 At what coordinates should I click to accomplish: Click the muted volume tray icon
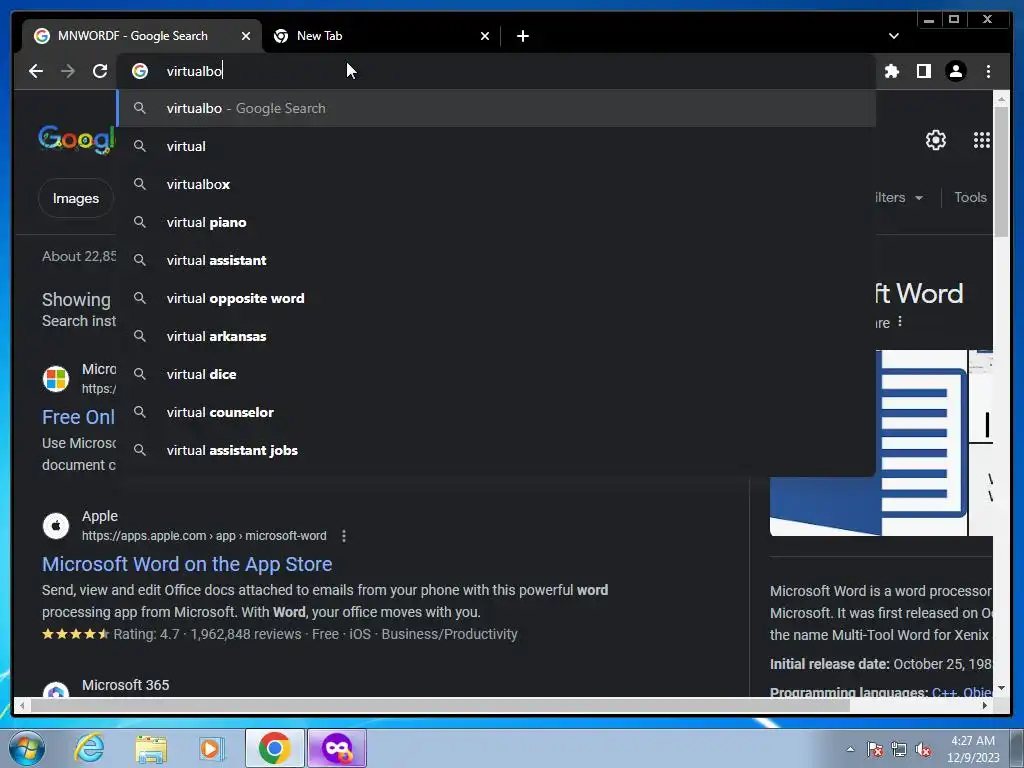point(923,749)
